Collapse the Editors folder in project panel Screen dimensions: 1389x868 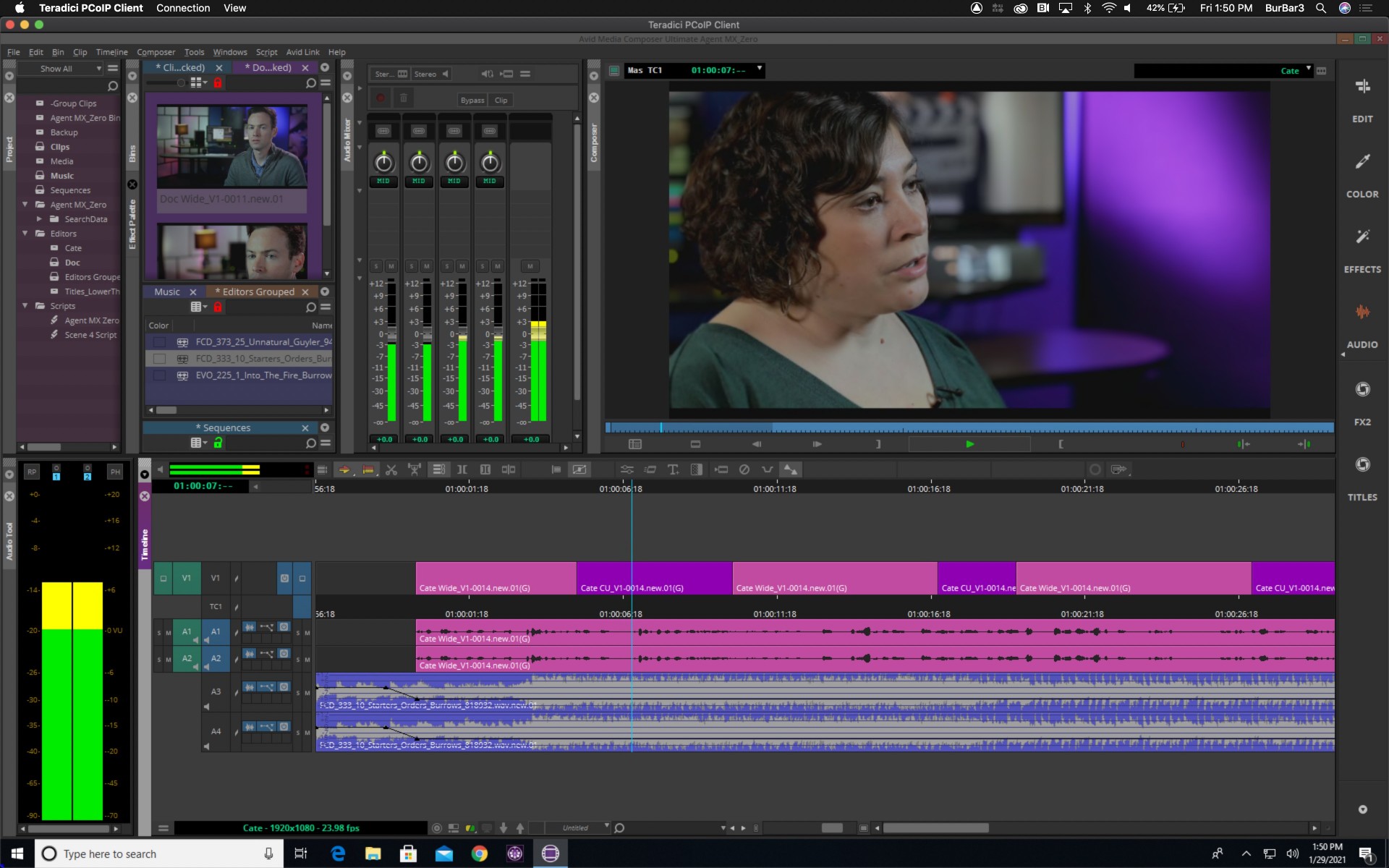(25, 234)
